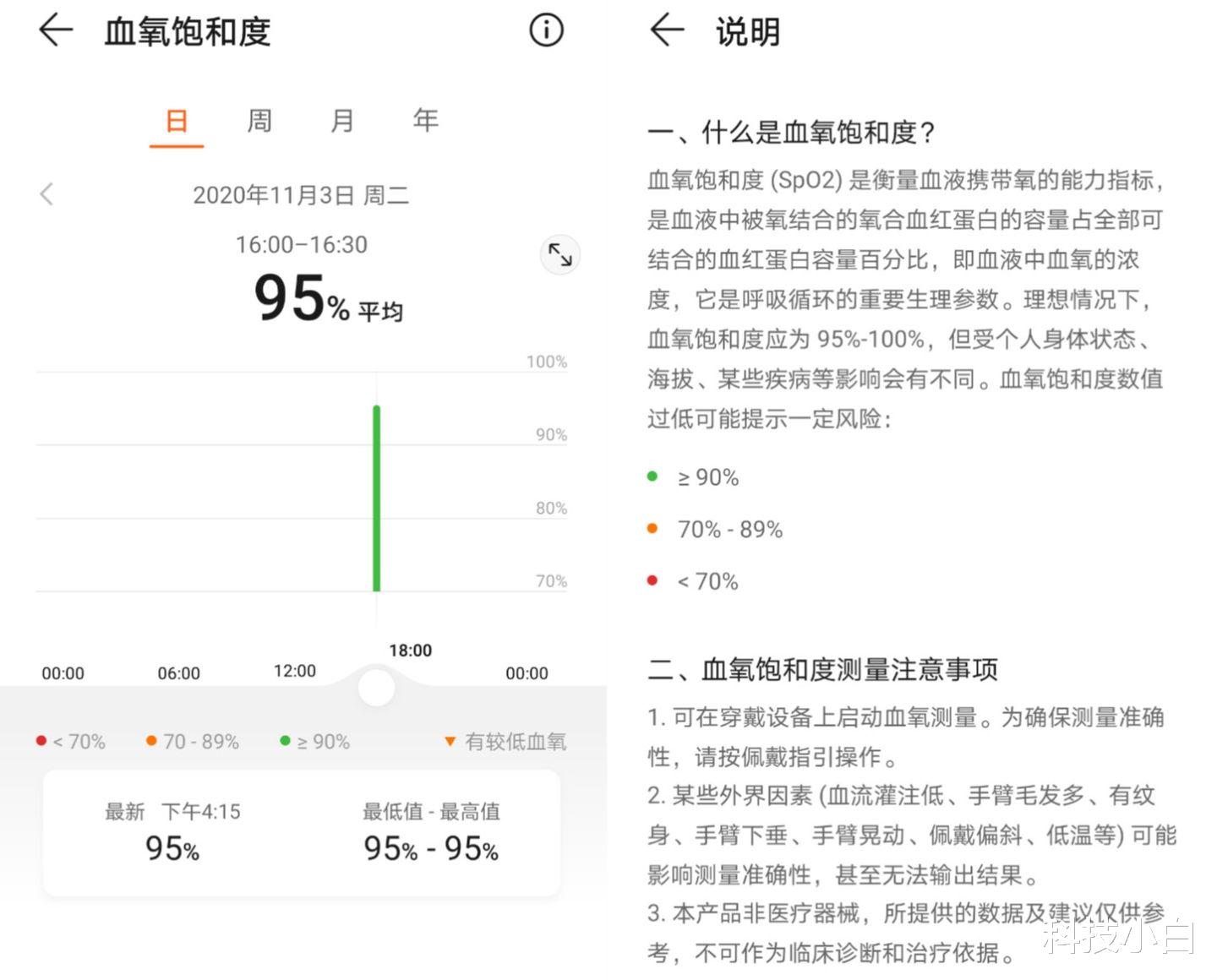
Task: Select the green ≥ 90% list bullet on 说明 page
Action: (652, 476)
